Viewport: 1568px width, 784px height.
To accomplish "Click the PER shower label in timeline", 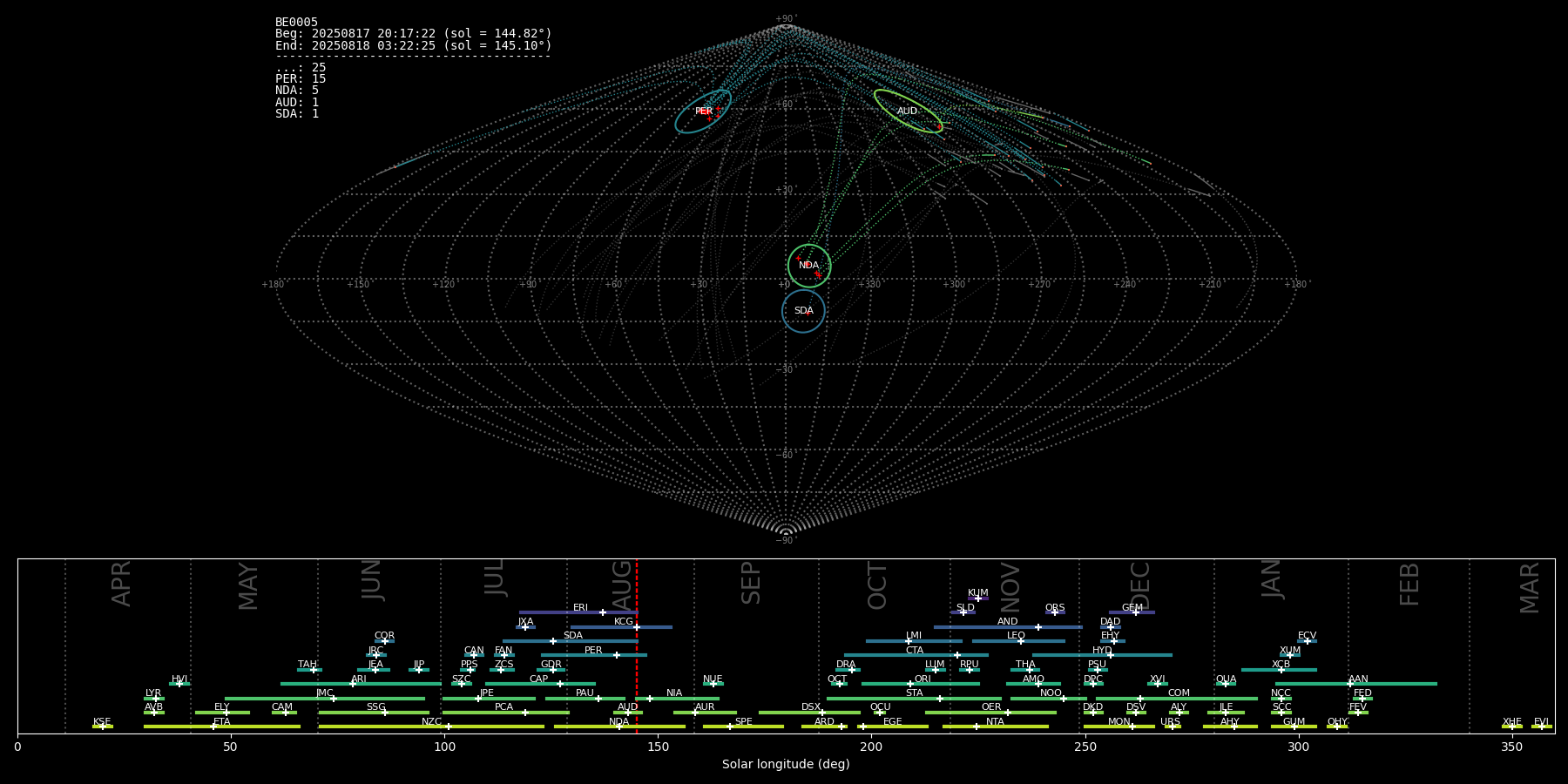I will (x=593, y=651).
